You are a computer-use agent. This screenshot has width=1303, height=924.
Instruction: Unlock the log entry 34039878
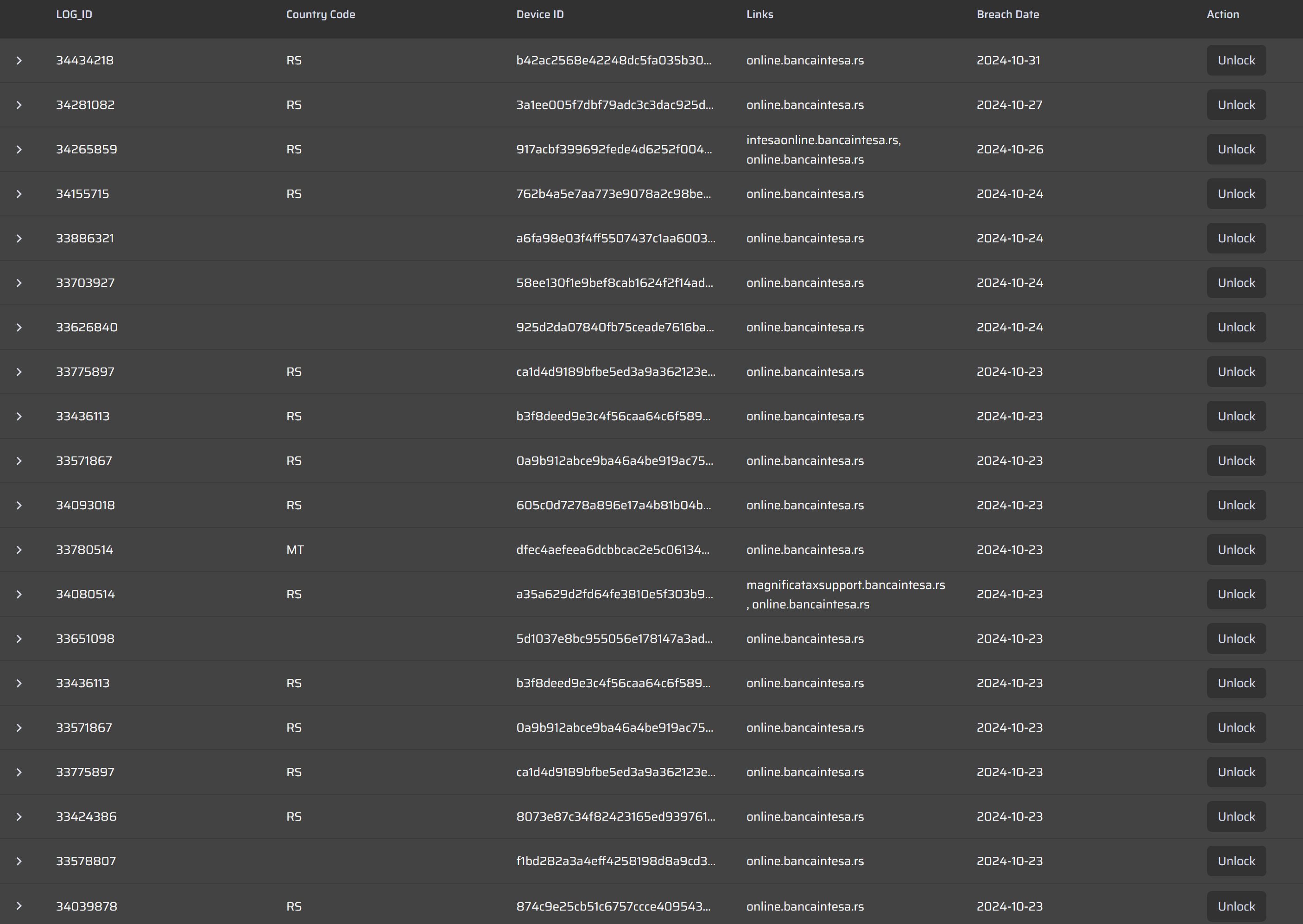[1236, 906]
